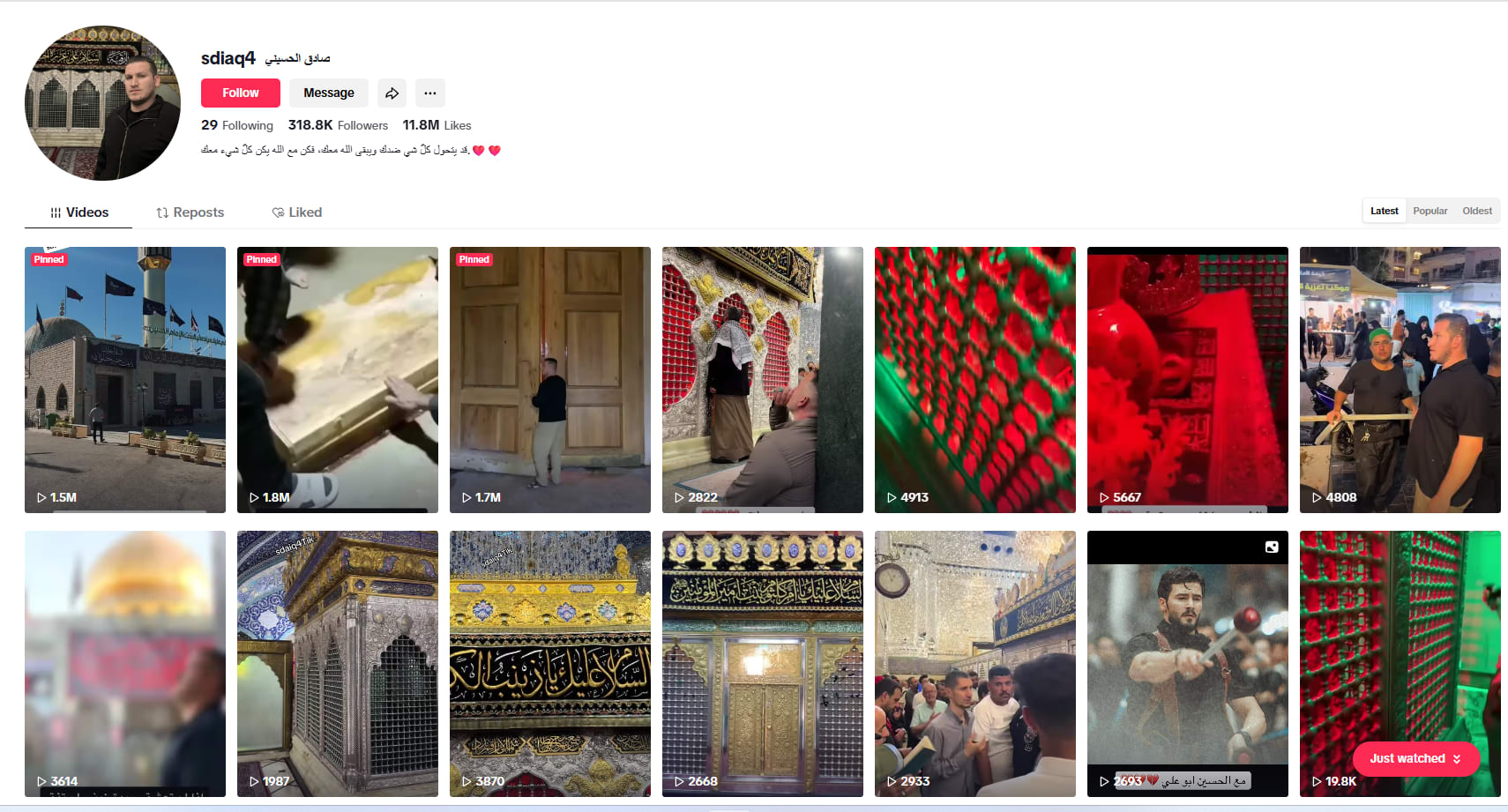Select the Videos tab
This screenshot has height=812, width=1508.
tap(79, 212)
